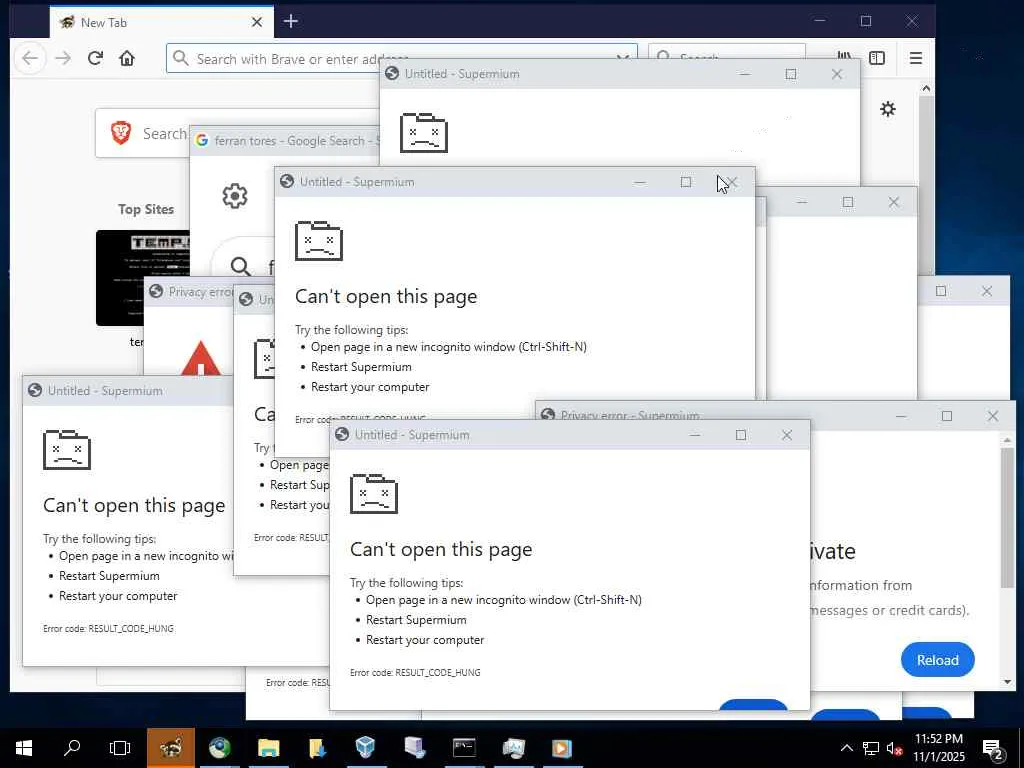
Task: Close the New Tab tab
Action: click(x=257, y=22)
